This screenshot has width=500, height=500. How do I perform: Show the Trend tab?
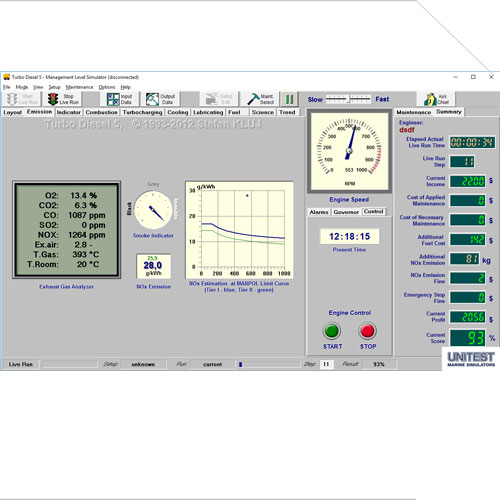[x=287, y=112]
